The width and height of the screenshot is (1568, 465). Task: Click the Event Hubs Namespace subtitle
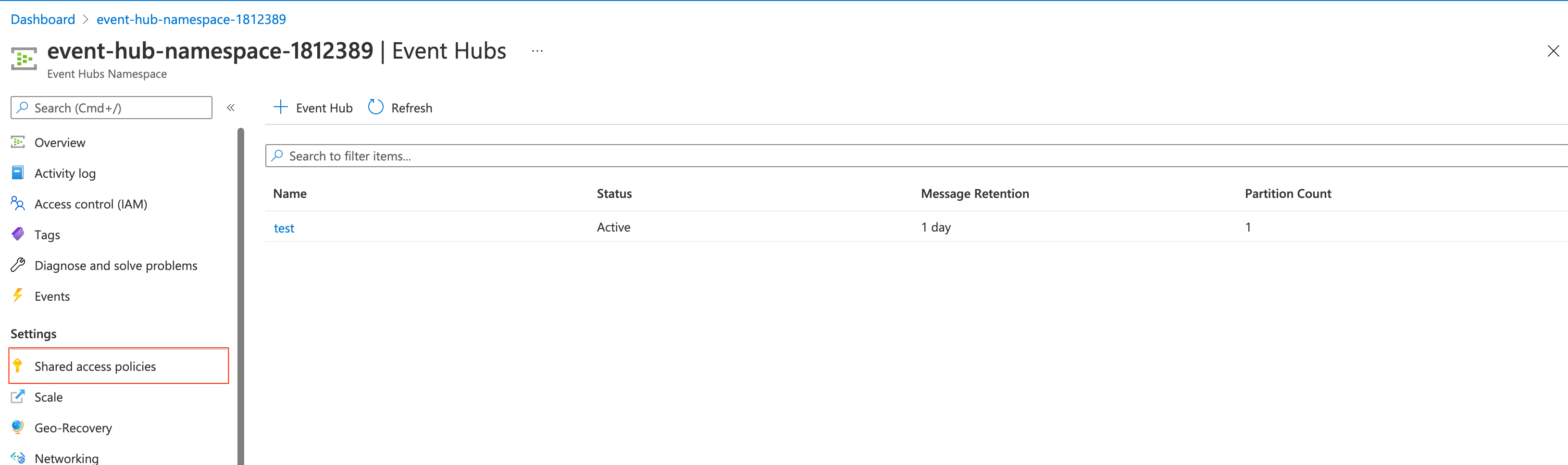pyautogui.click(x=107, y=73)
